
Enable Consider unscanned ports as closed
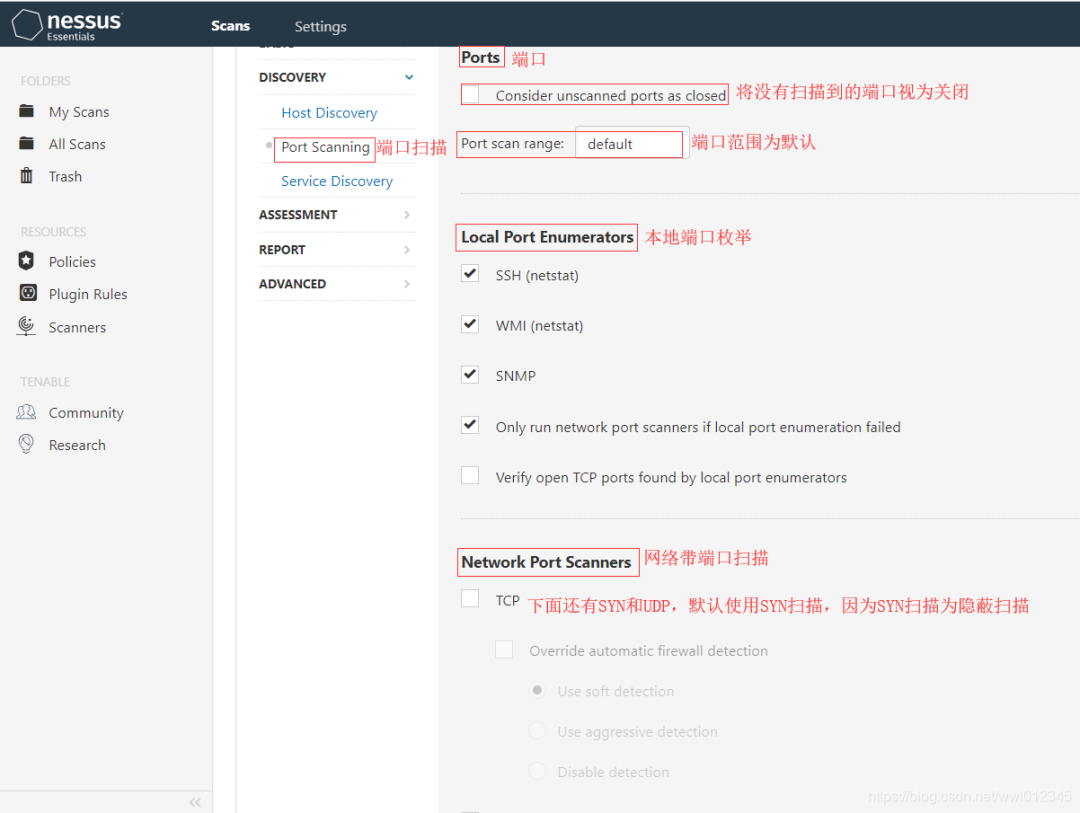[x=470, y=94]
